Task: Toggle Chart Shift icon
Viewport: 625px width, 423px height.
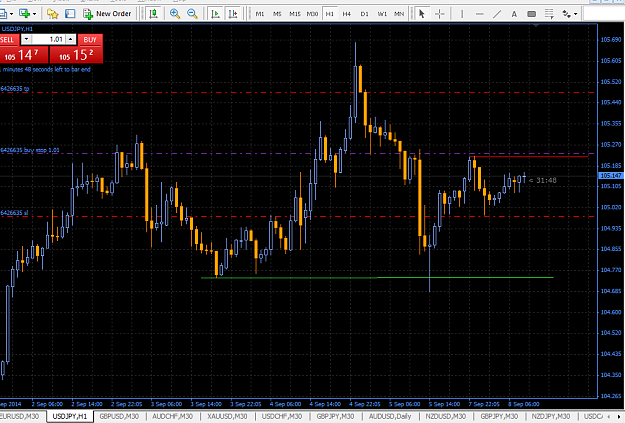Action: (x=232, y=14)
